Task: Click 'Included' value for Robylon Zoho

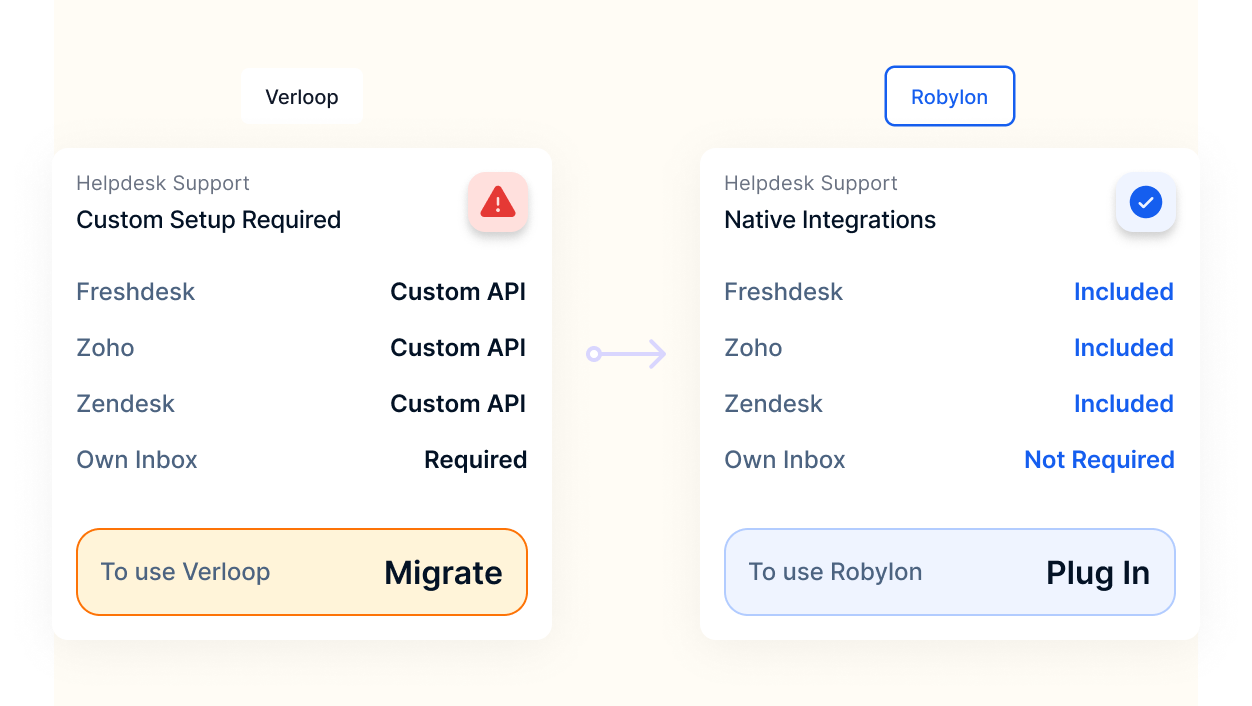Action: (1124, 348)
